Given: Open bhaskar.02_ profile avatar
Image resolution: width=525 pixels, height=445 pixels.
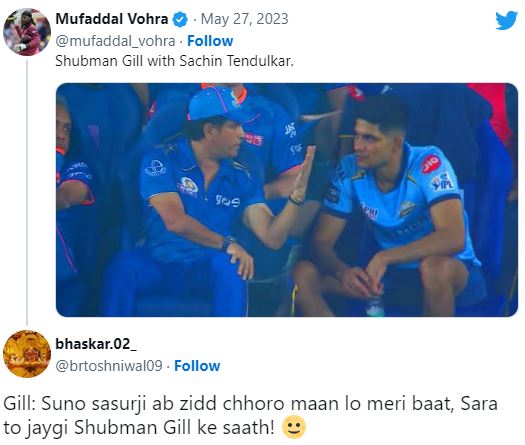Looking at the screenshot, I should (x=27, y=354).
